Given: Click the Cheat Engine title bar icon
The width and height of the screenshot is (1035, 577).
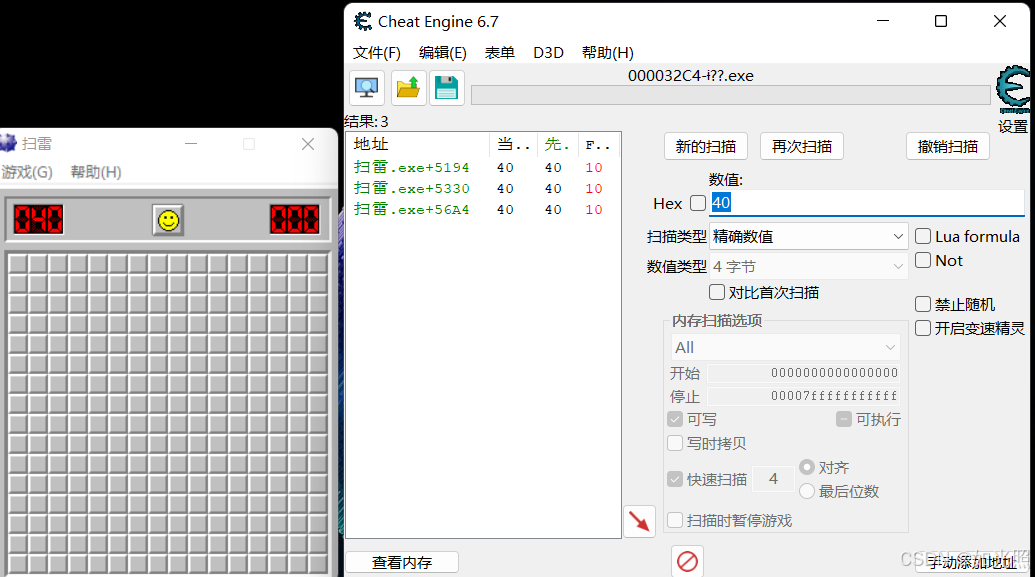Looking at the screenshot, I should coord(362,22).
